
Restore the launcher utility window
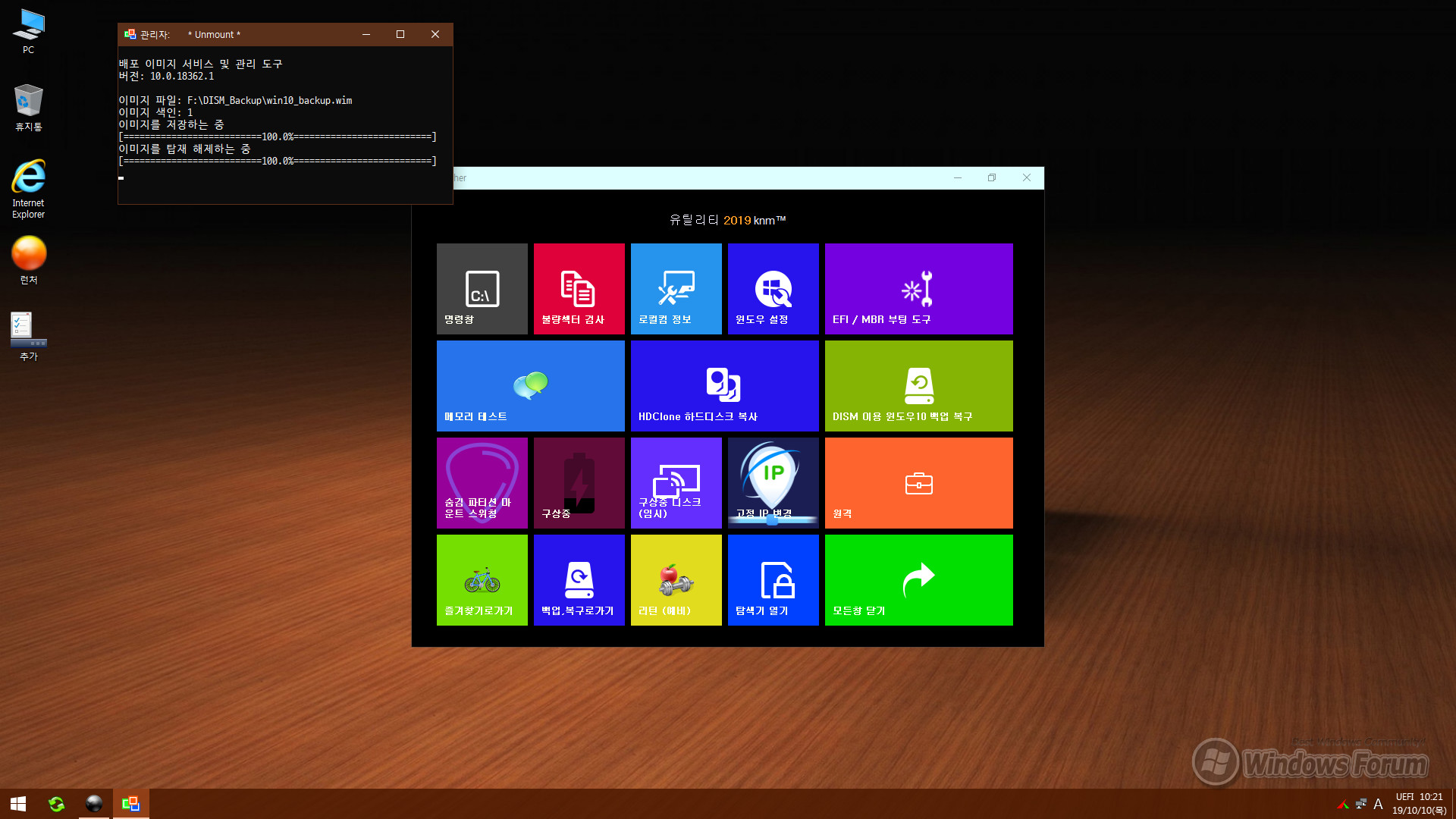pos(992,177)
